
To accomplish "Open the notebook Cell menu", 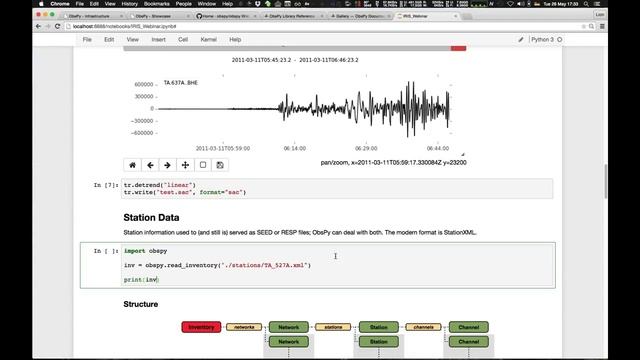I will tap(183, 40).
